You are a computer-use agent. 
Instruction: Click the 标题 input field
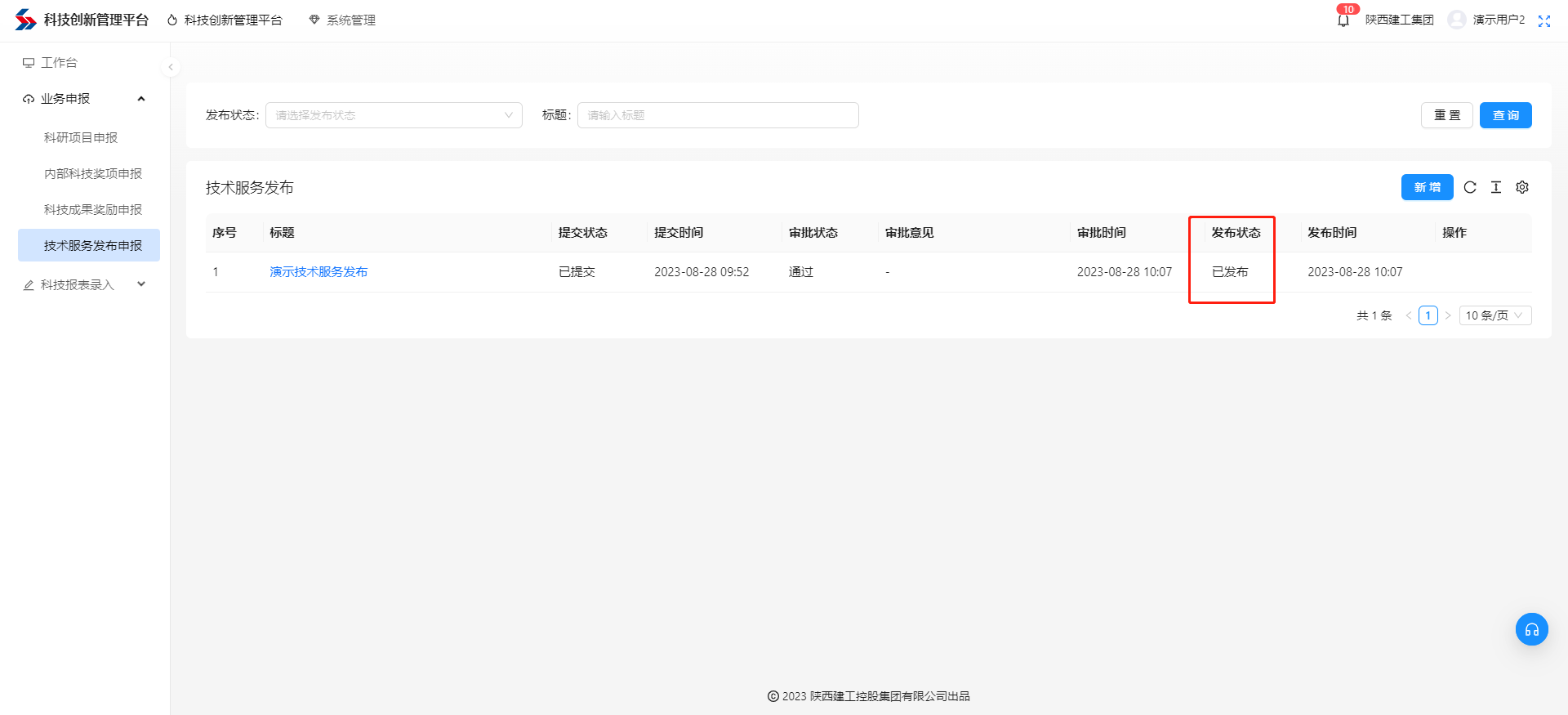tap(718, 115)
